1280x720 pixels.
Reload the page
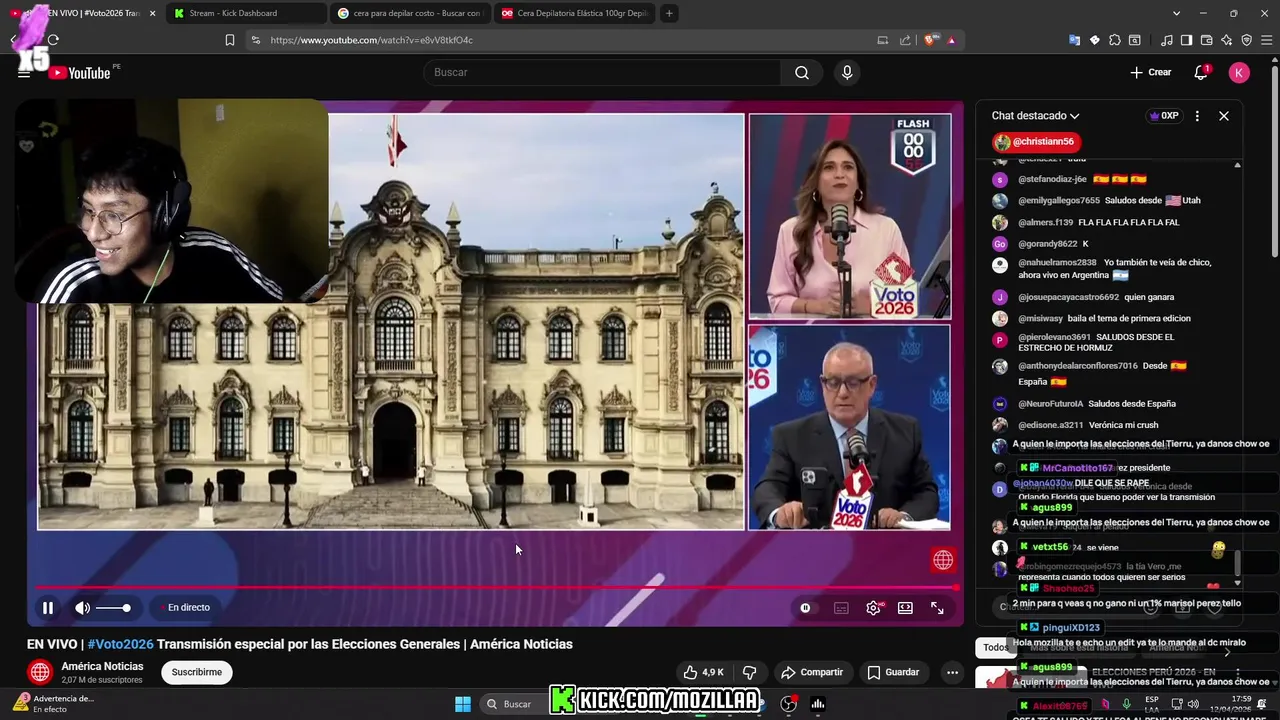click(x=53, y=40)
